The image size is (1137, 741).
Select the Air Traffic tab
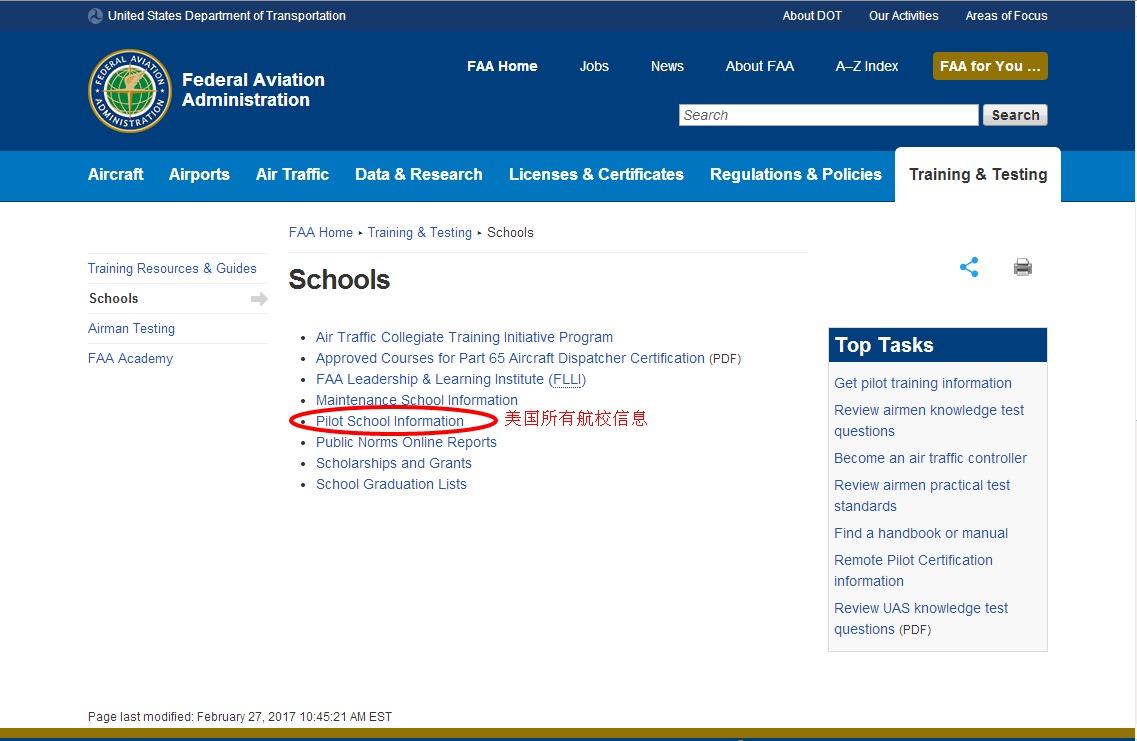(x=292, y=174)
